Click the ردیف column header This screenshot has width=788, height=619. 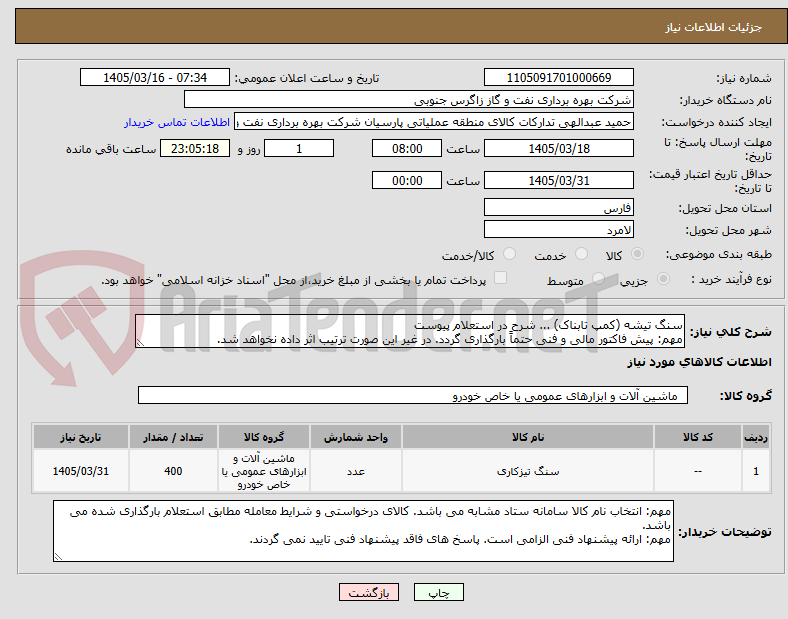[755, 437]
